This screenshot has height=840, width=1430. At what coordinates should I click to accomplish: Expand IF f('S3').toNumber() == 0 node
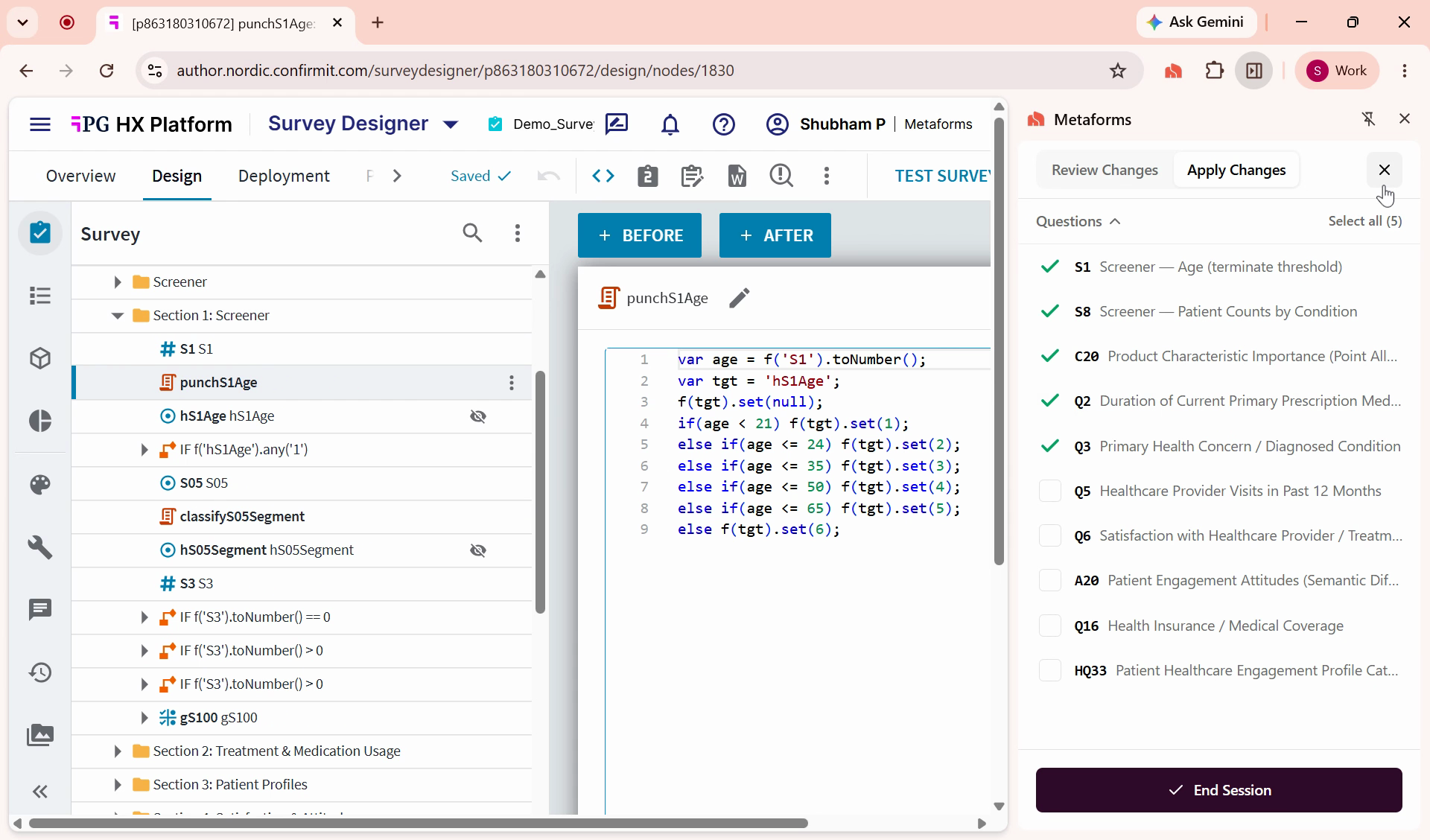pos(144,617)
